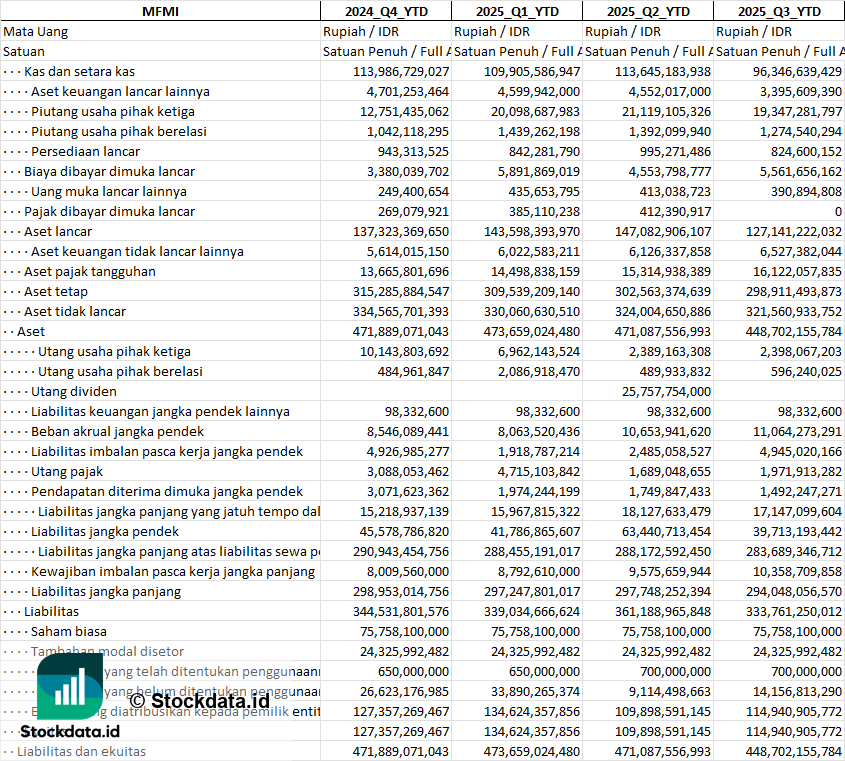Click value 24,325,992,482 under 2025_Q3_YTD
Image resolution: width=845 pixels, height=761 pixels.
point(797,651)
